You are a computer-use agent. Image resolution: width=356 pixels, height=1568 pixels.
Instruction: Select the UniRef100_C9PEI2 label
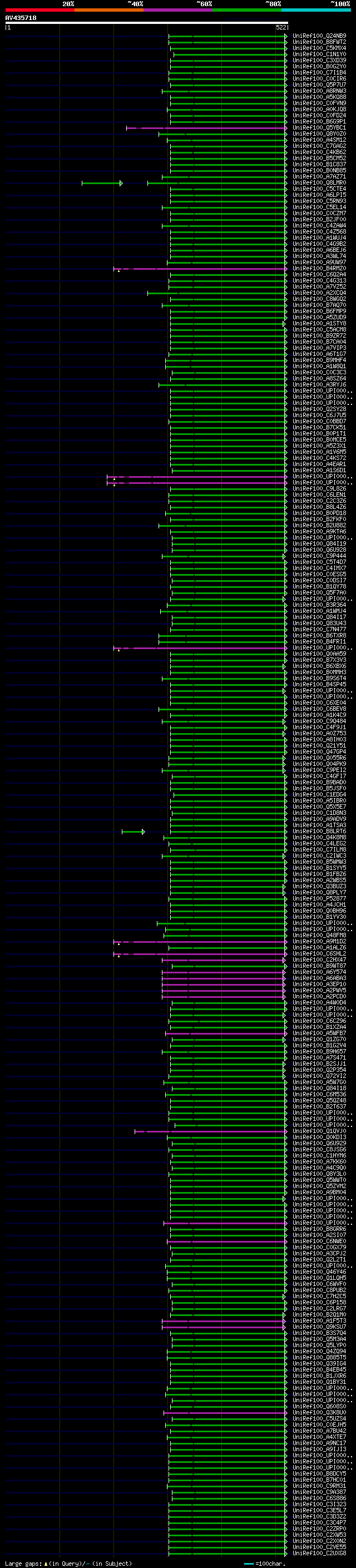[x=319, y=770]
